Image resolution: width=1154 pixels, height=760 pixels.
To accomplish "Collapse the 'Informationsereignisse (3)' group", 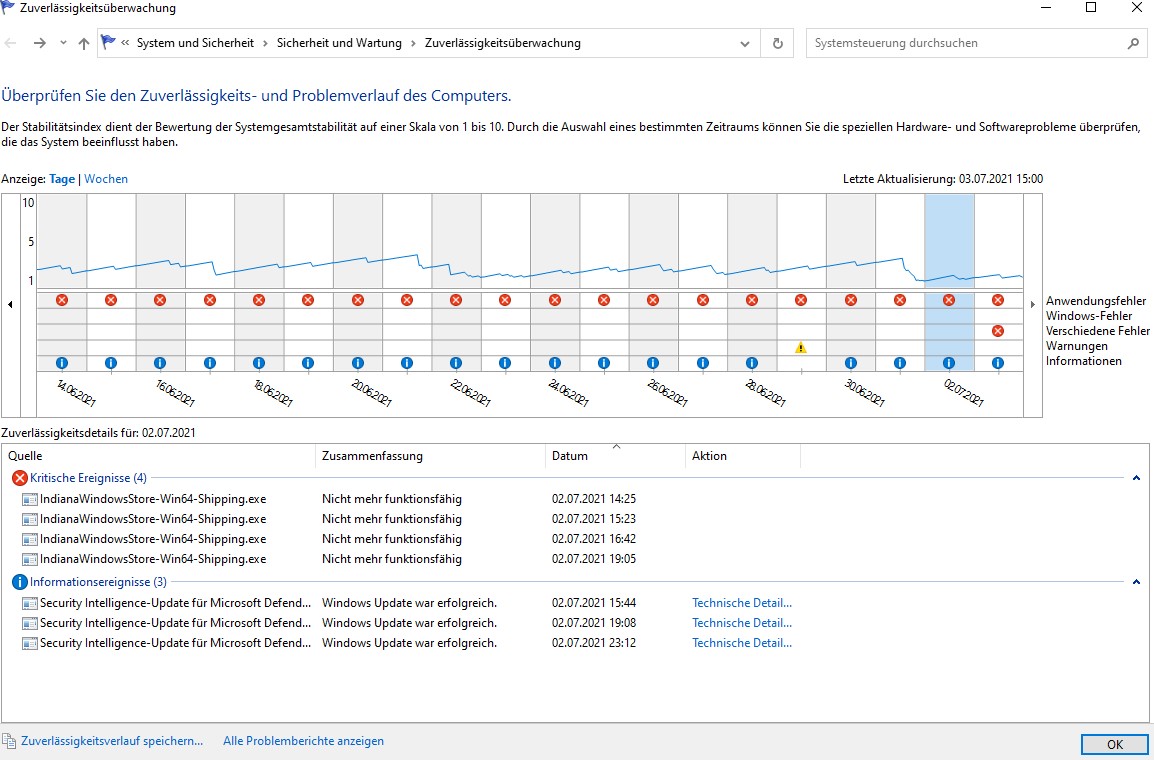I will point(1136,582).
